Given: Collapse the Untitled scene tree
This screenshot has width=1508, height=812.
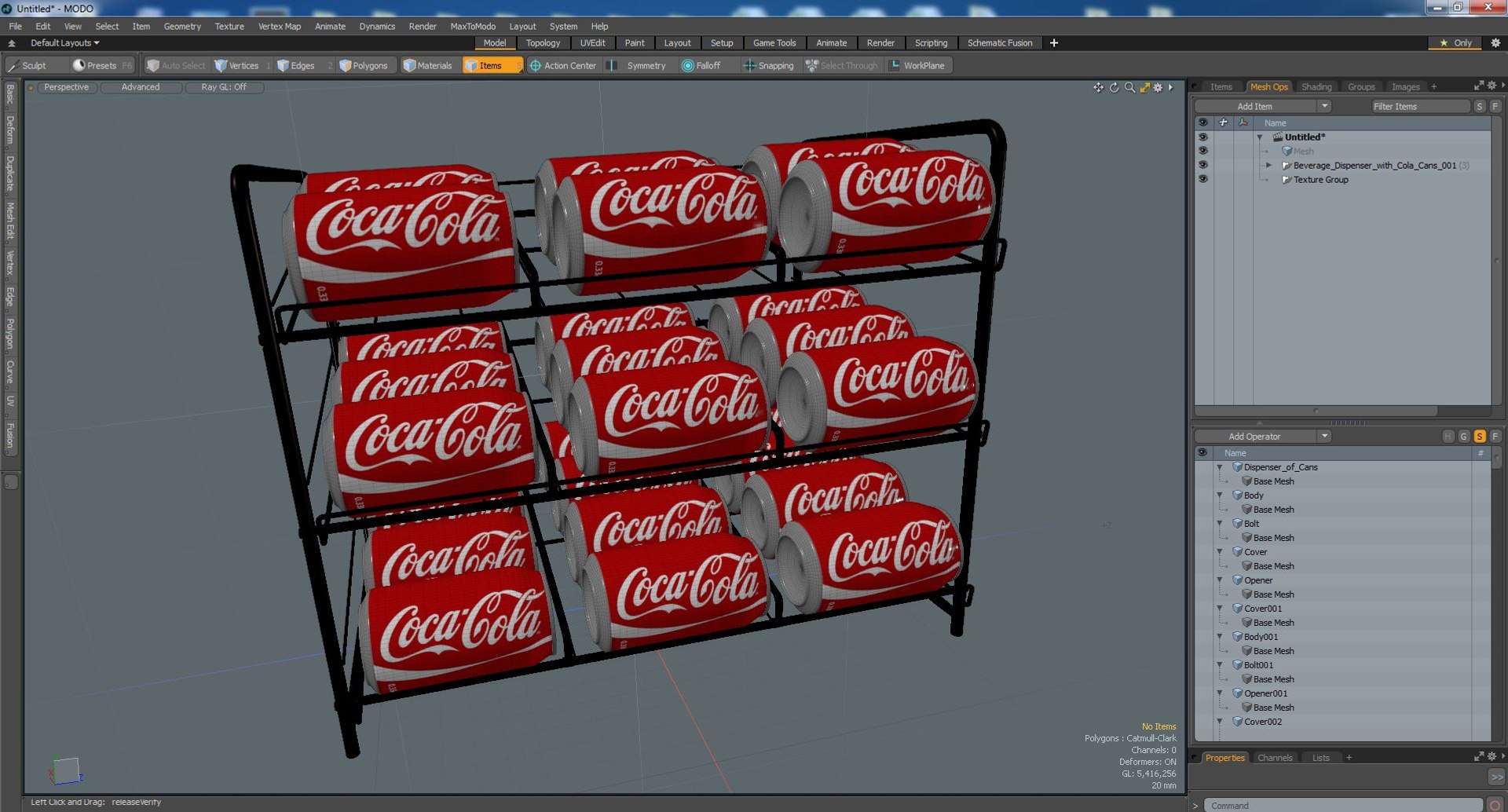Looking at the screenshot, I should 1261,137.
